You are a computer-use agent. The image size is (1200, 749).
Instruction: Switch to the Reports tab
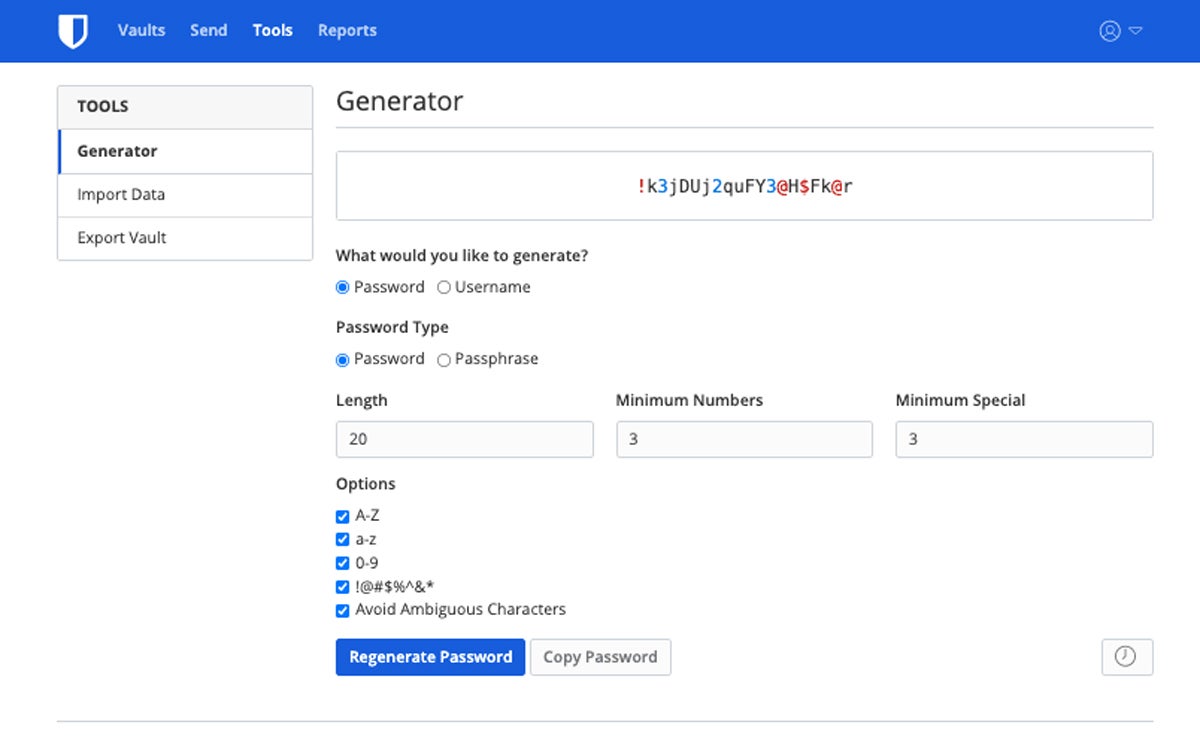coord(347,30)
